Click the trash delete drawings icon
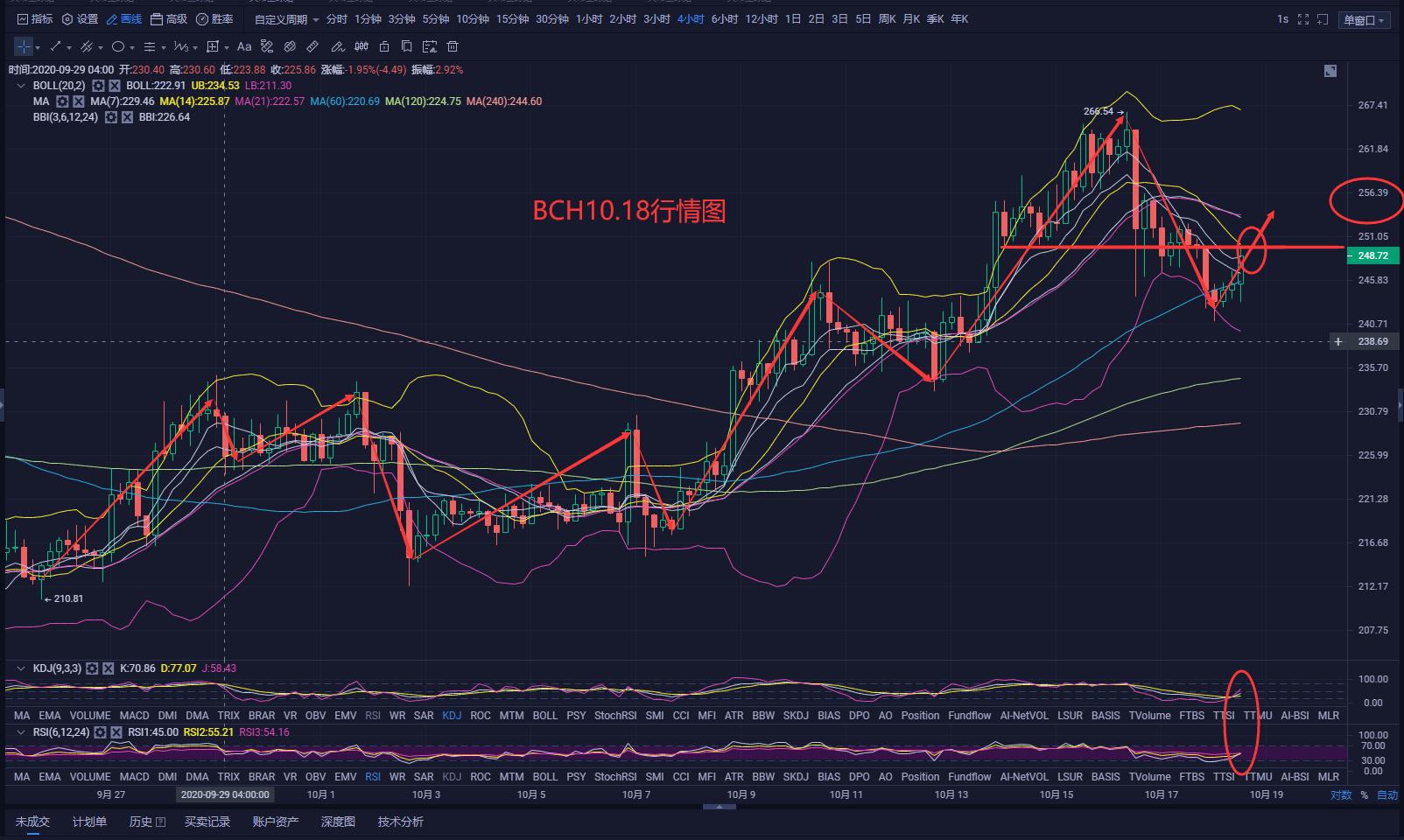The height and width of the screenshot is (840, 1404). [453, 46]
